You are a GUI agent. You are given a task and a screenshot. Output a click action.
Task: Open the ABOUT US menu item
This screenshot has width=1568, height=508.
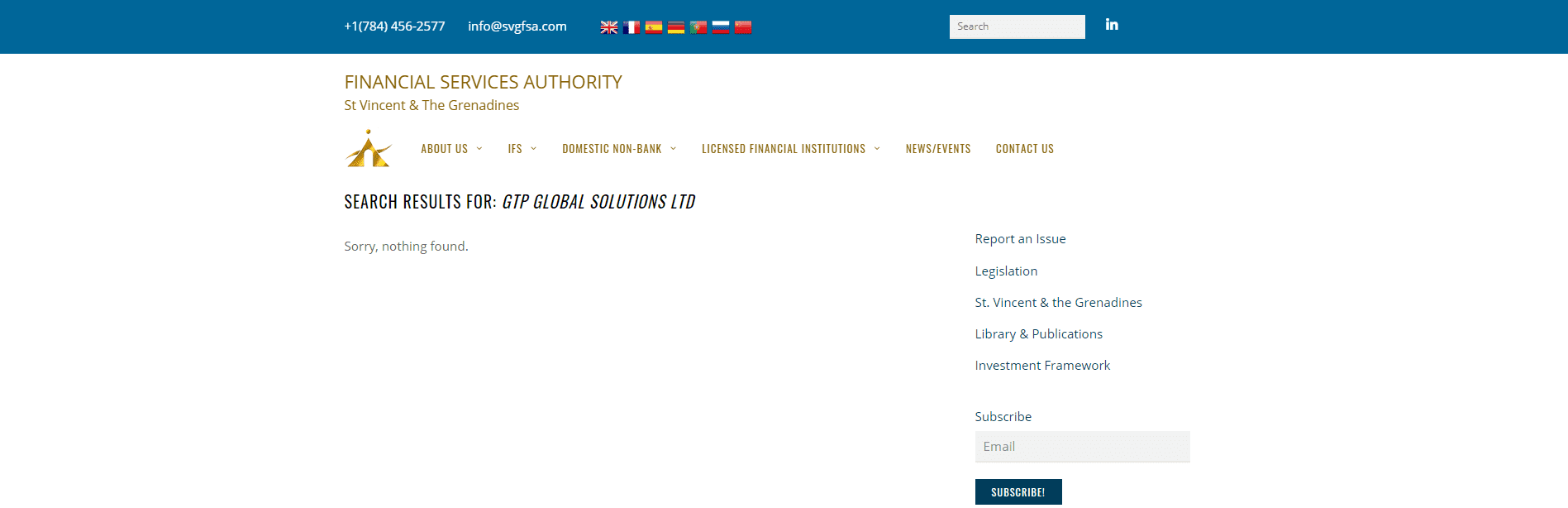click(444, 149)
